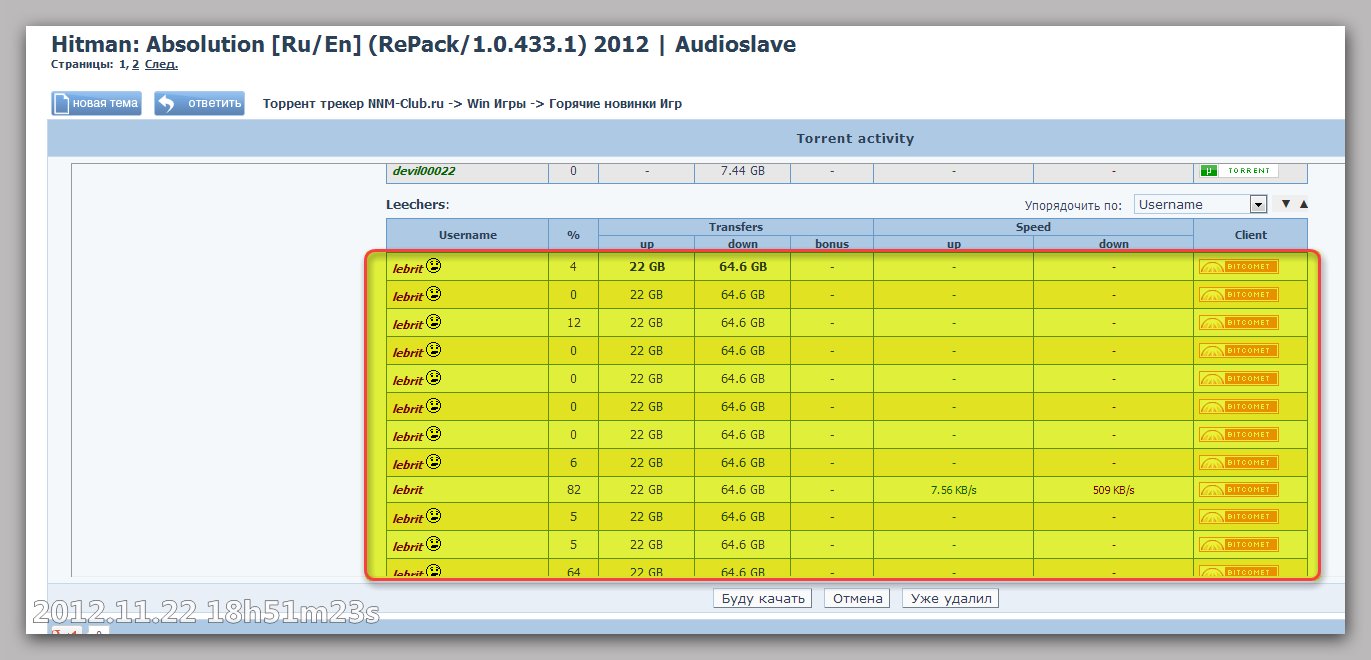This screenshot has width=1371, height=660.
Task: Click the BitComet icon in the 82% row
Action: (1239, 490)
